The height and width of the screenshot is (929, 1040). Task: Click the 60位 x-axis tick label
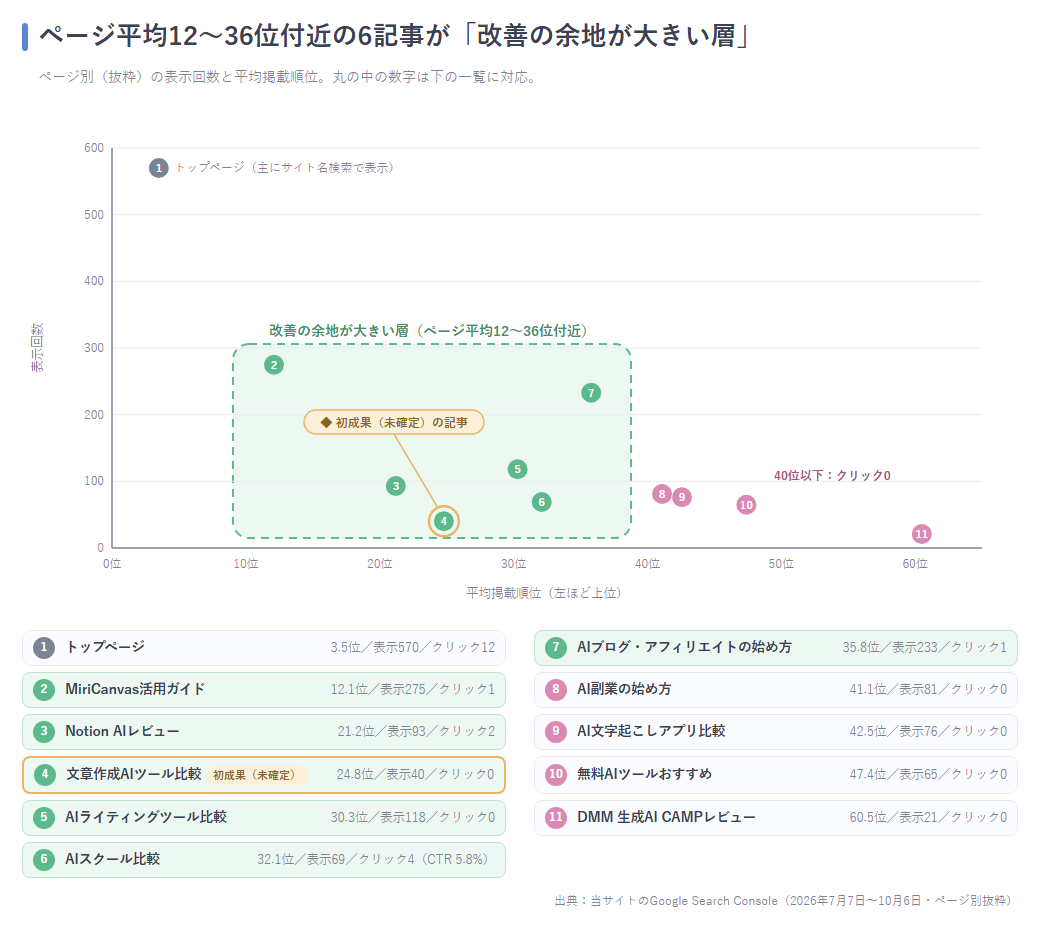point(915,564)
